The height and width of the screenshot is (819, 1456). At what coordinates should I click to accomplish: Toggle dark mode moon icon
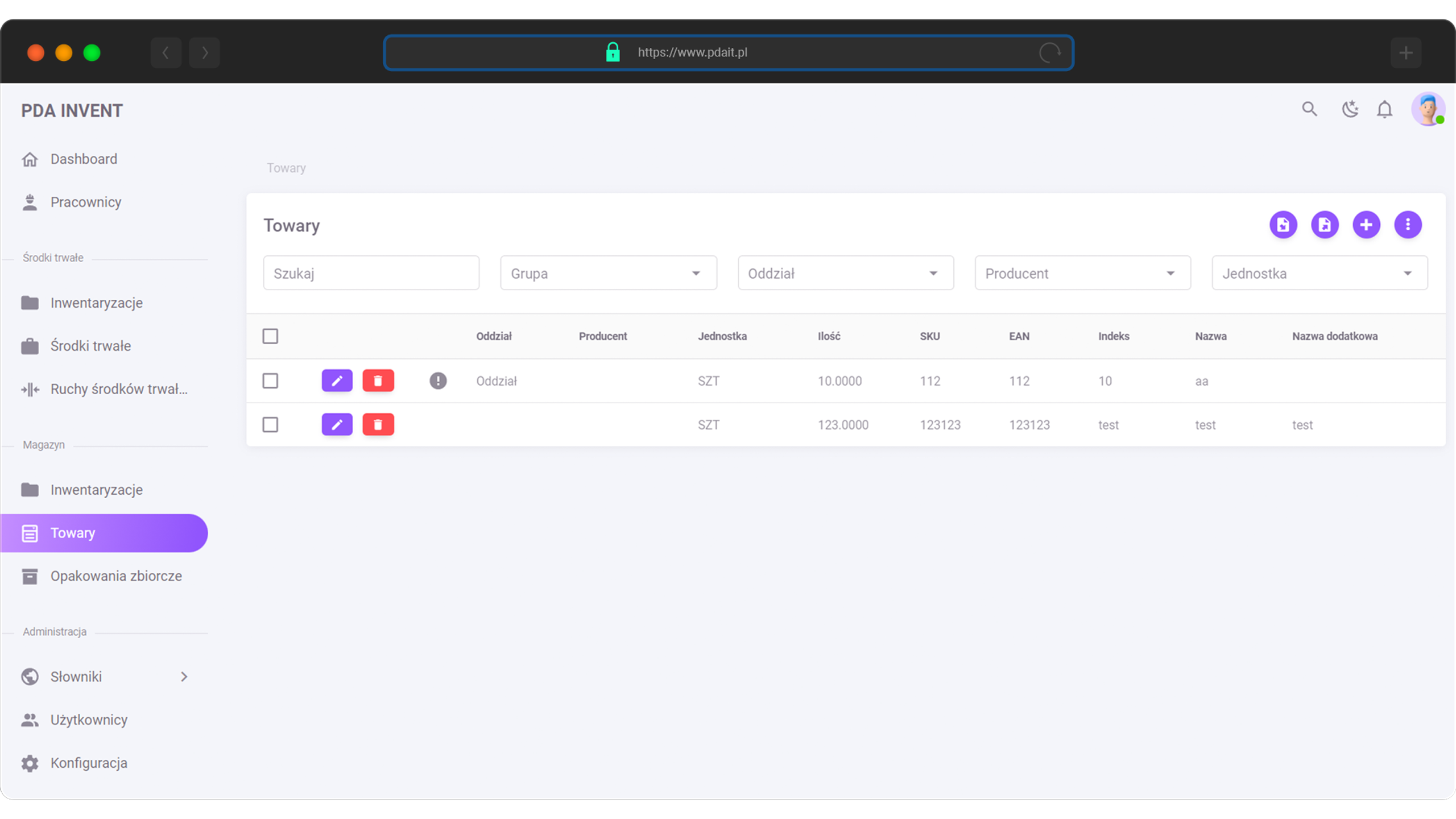(x=1350, y=109)
